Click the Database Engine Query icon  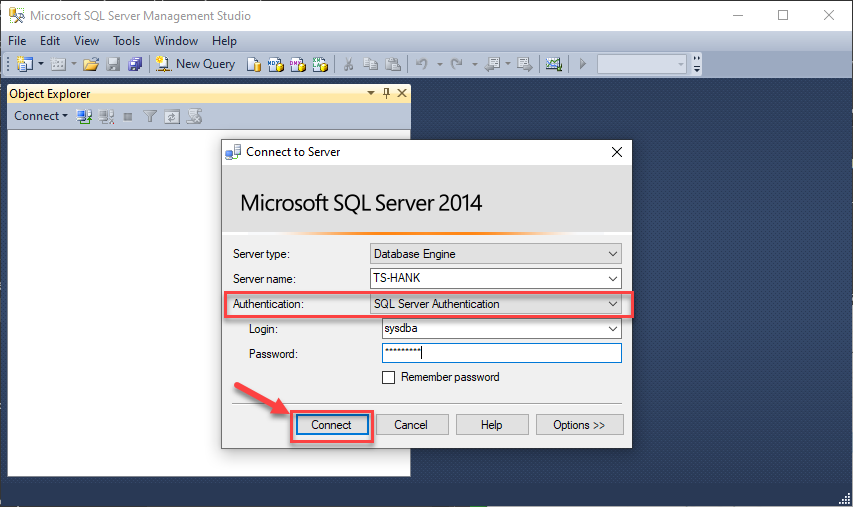coord(254,64)
